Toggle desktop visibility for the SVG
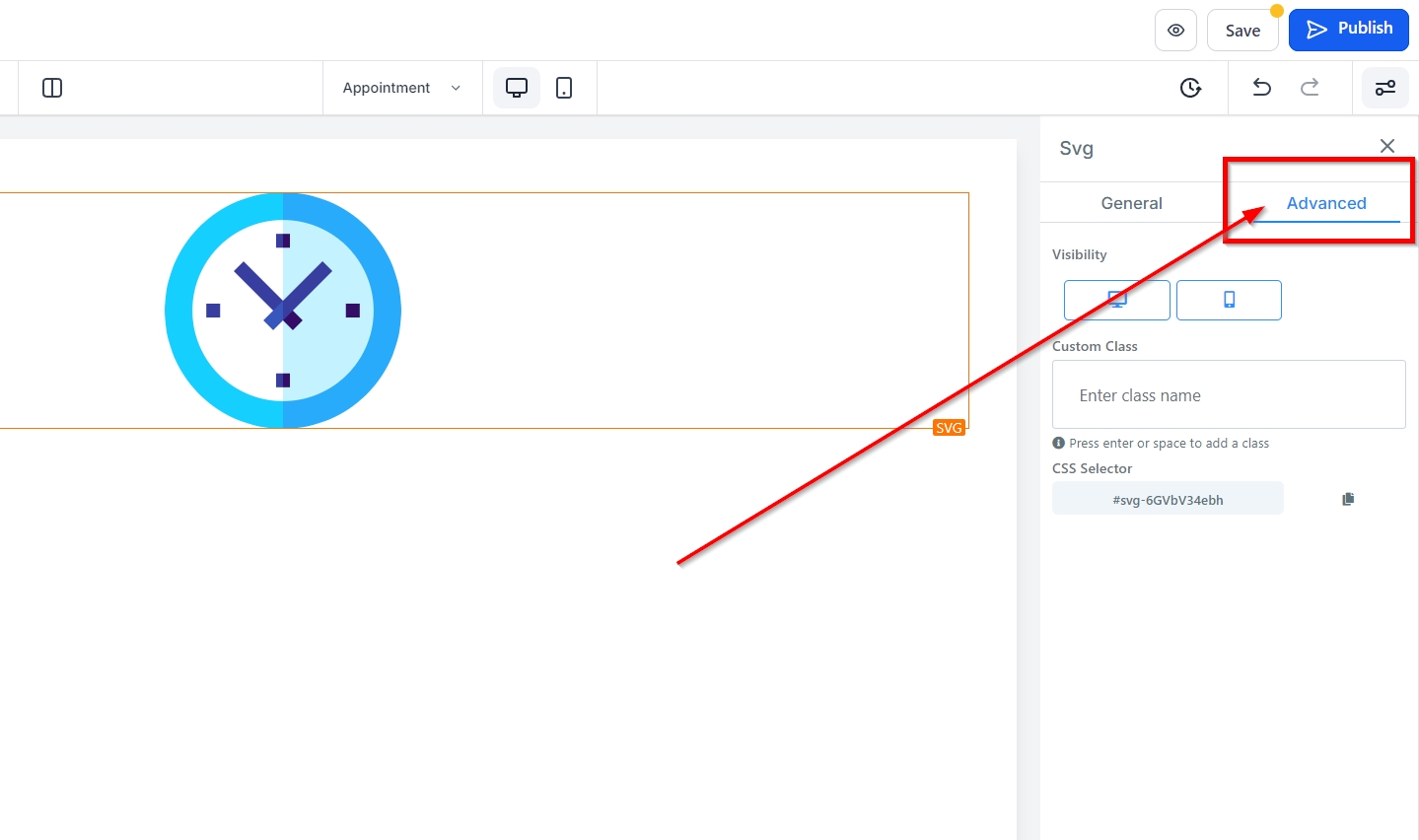Screen dimensions: 1419x840 [1116, 300]
